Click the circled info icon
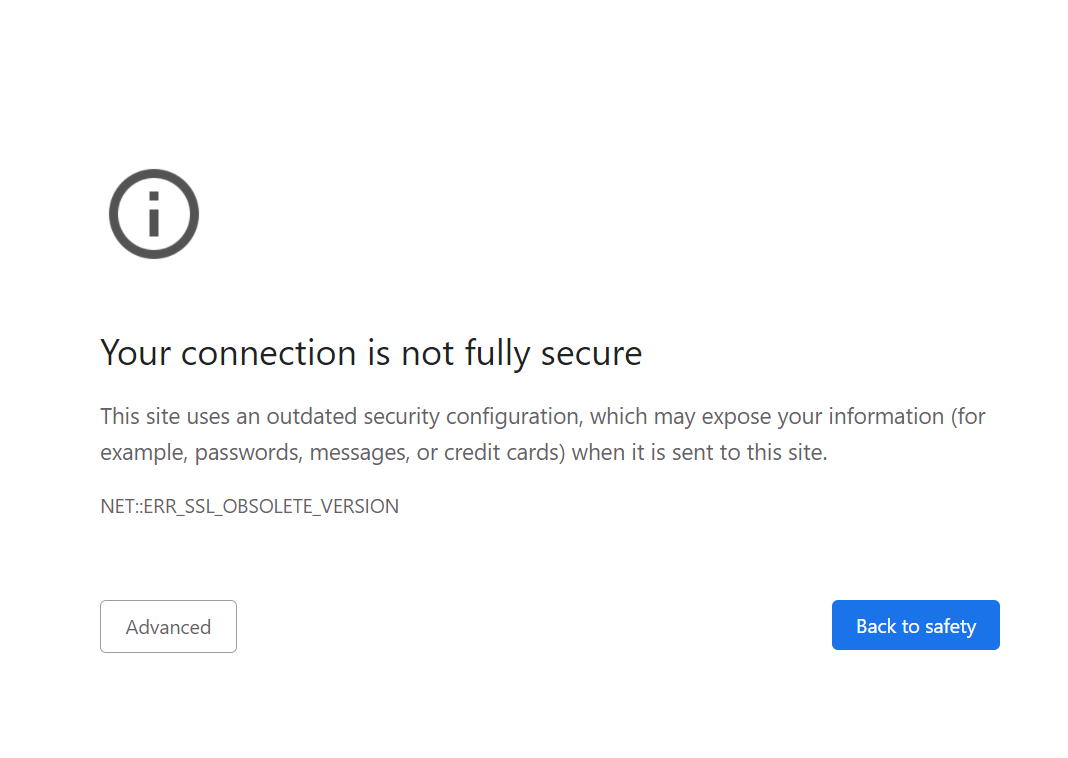 tap(154, 214)
